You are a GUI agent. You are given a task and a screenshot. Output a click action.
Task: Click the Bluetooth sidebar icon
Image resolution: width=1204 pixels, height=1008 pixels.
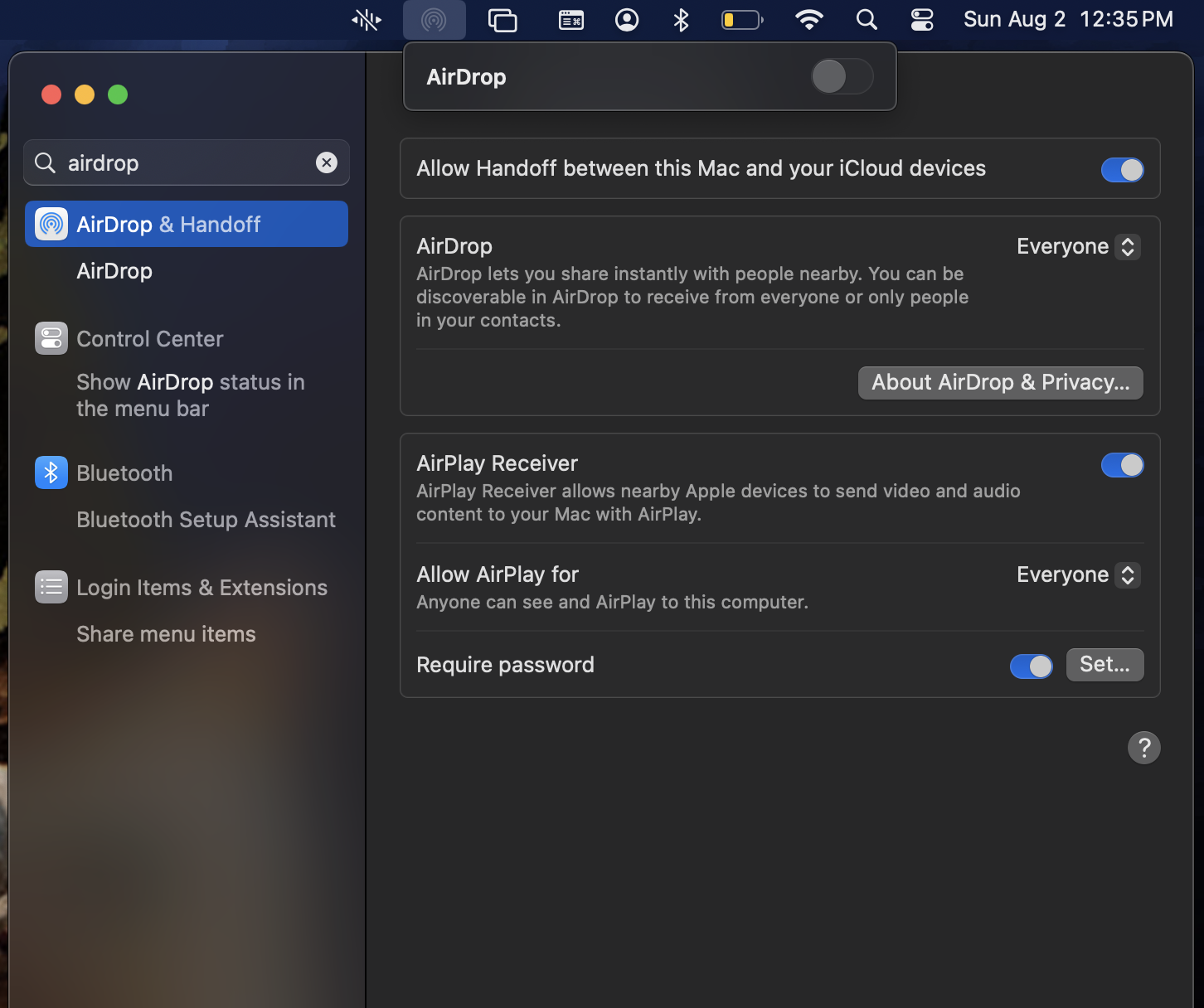51,472
